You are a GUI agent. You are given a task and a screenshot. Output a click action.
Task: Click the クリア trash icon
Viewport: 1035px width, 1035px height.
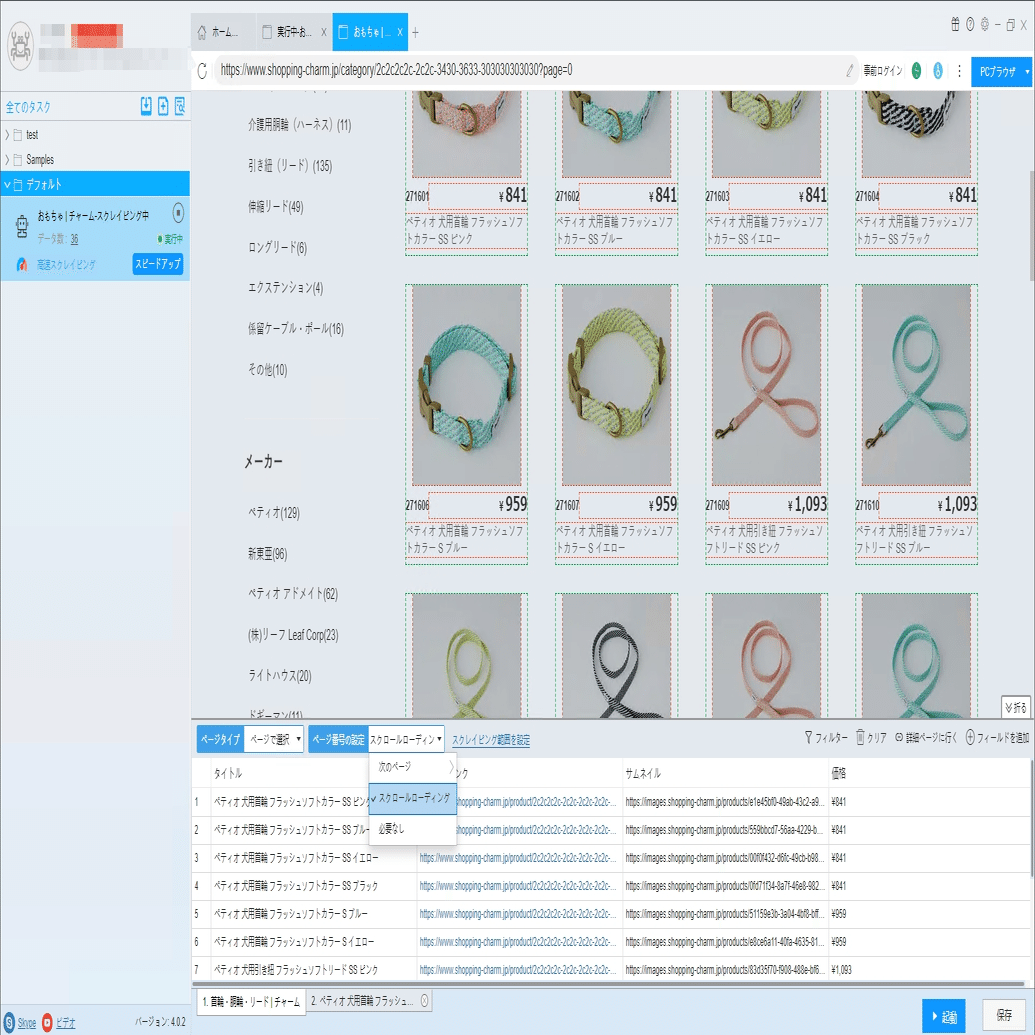tap(860, 737)
